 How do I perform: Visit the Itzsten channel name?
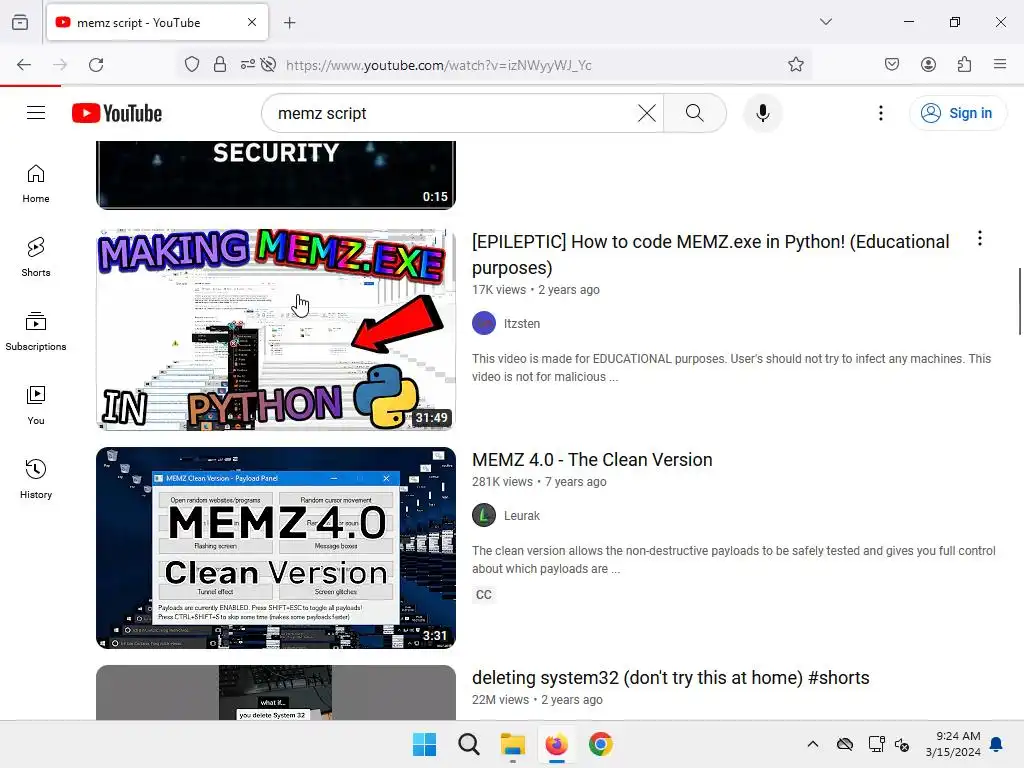[522, 323]
